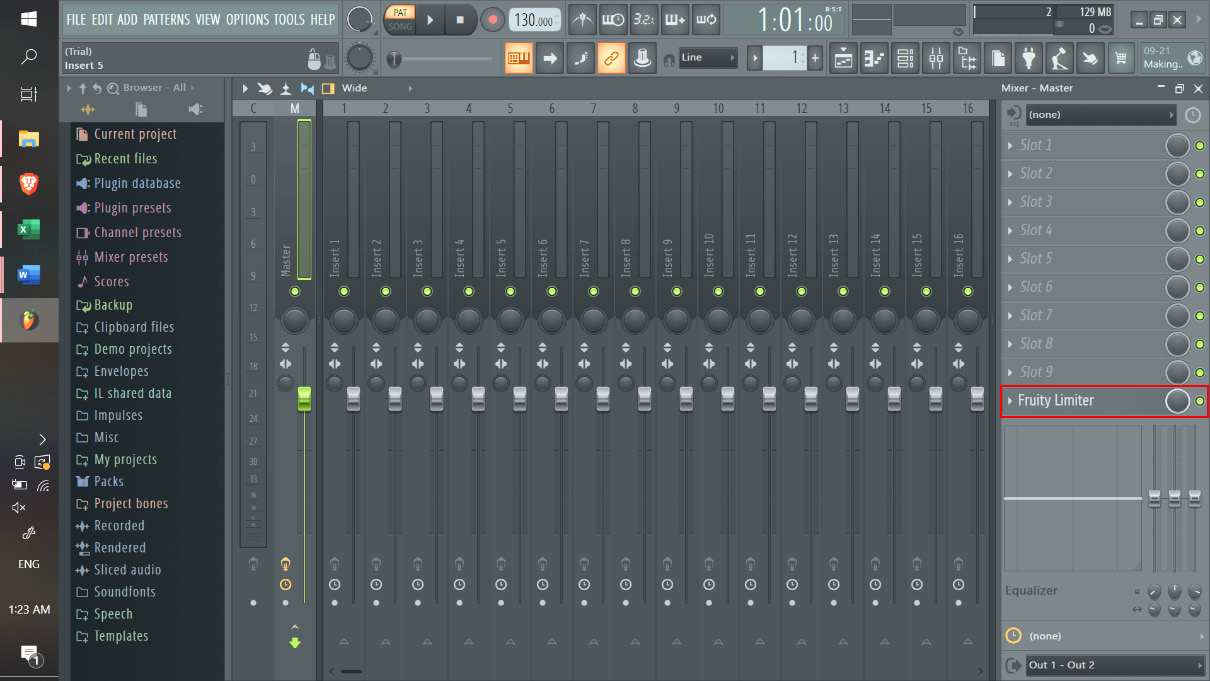Disable the Fruity Limiter effect slot light
This screenshot has height=681, width=1210.
1200,401
